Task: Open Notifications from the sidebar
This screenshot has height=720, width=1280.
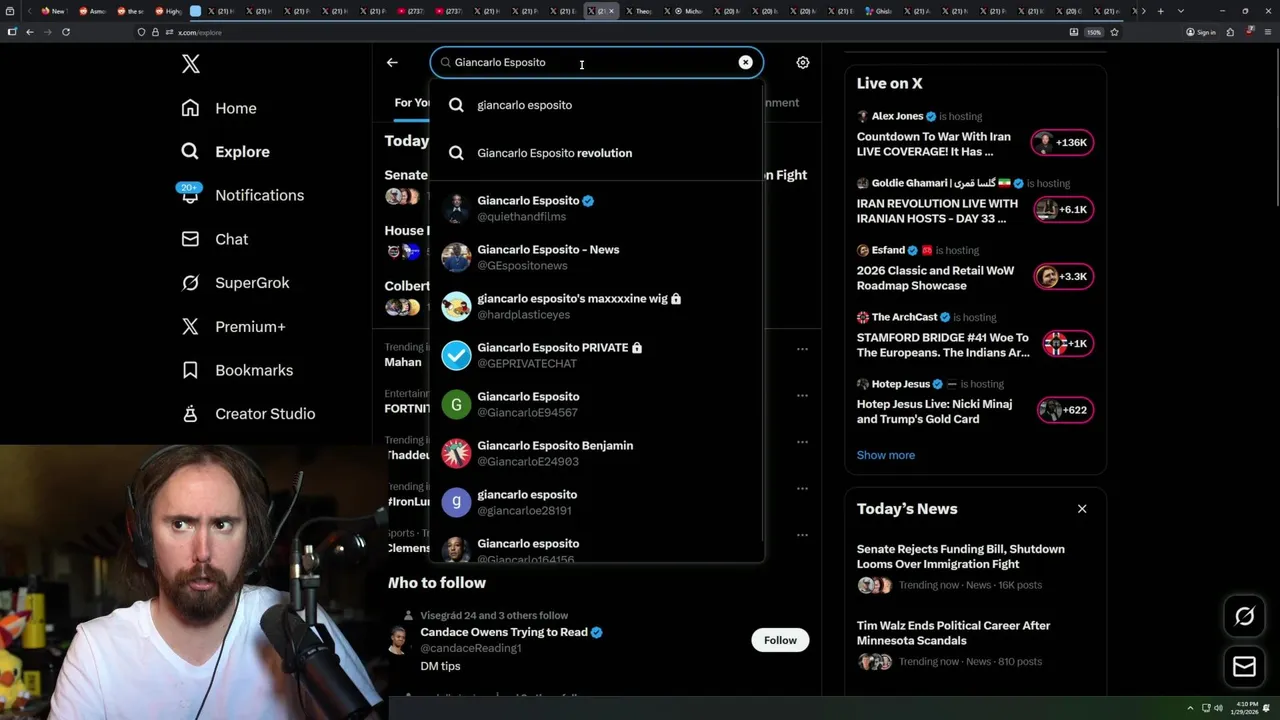Action: 241,195
